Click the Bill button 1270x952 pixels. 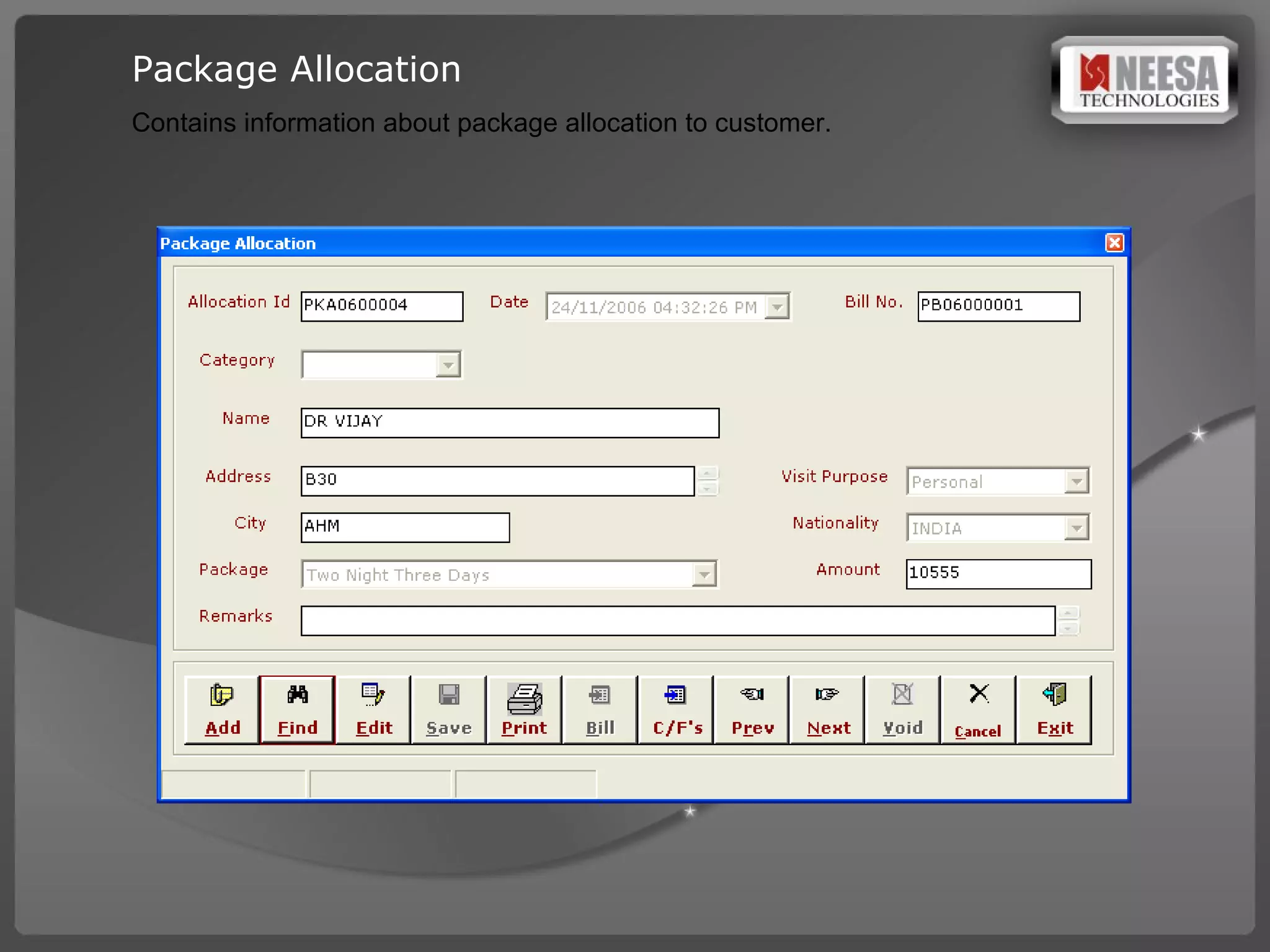pos(600,710)
